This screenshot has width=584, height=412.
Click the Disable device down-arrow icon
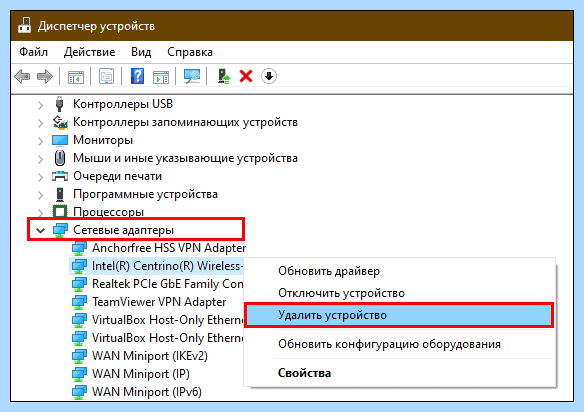pyautogui.click(x=269, y=76)
